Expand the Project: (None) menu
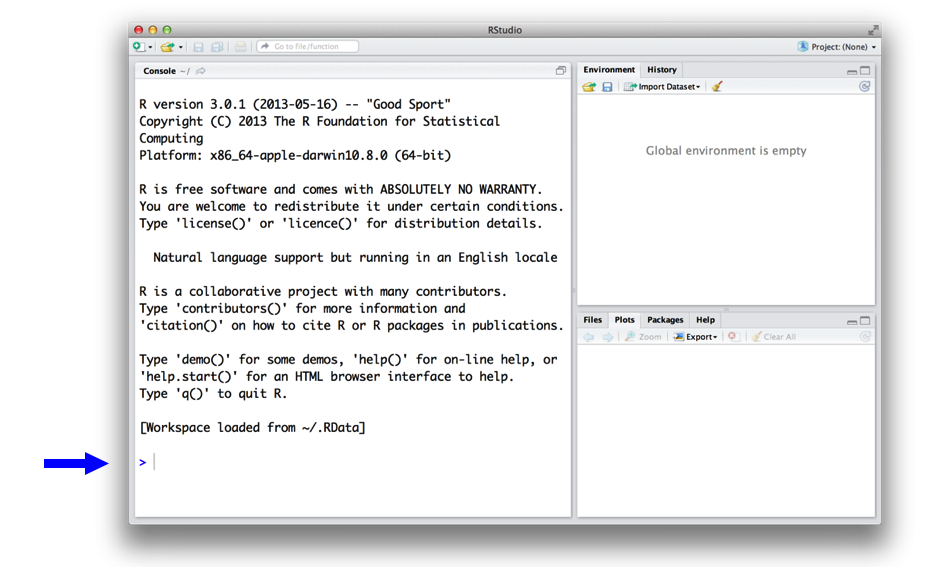Screen dimensions: 926x567 (x=837, y=47)
